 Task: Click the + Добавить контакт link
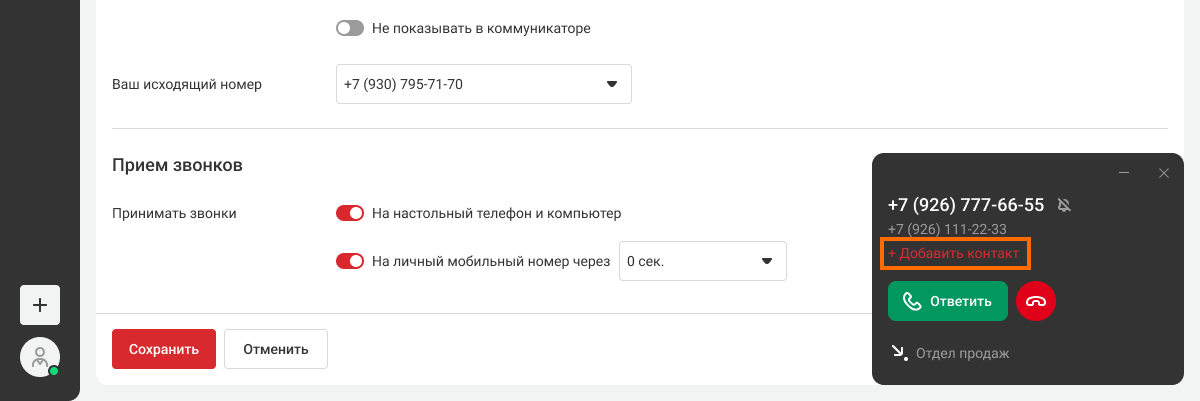pos(954,254)
